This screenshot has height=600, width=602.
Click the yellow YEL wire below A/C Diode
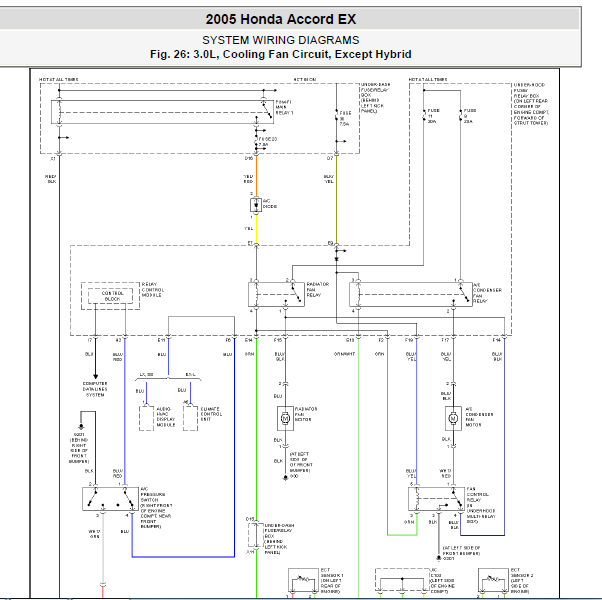[x=256, y=228]
